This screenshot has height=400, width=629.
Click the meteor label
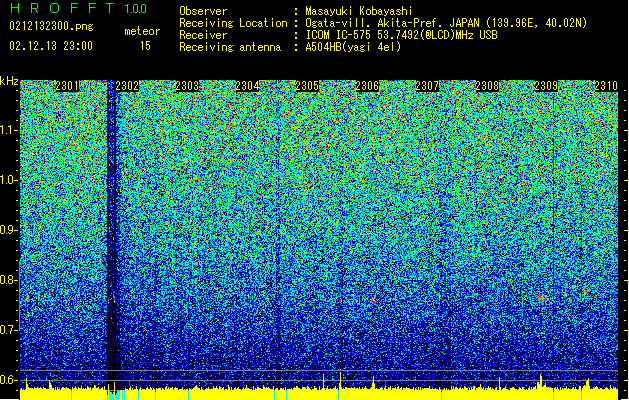tap(142, 31)
